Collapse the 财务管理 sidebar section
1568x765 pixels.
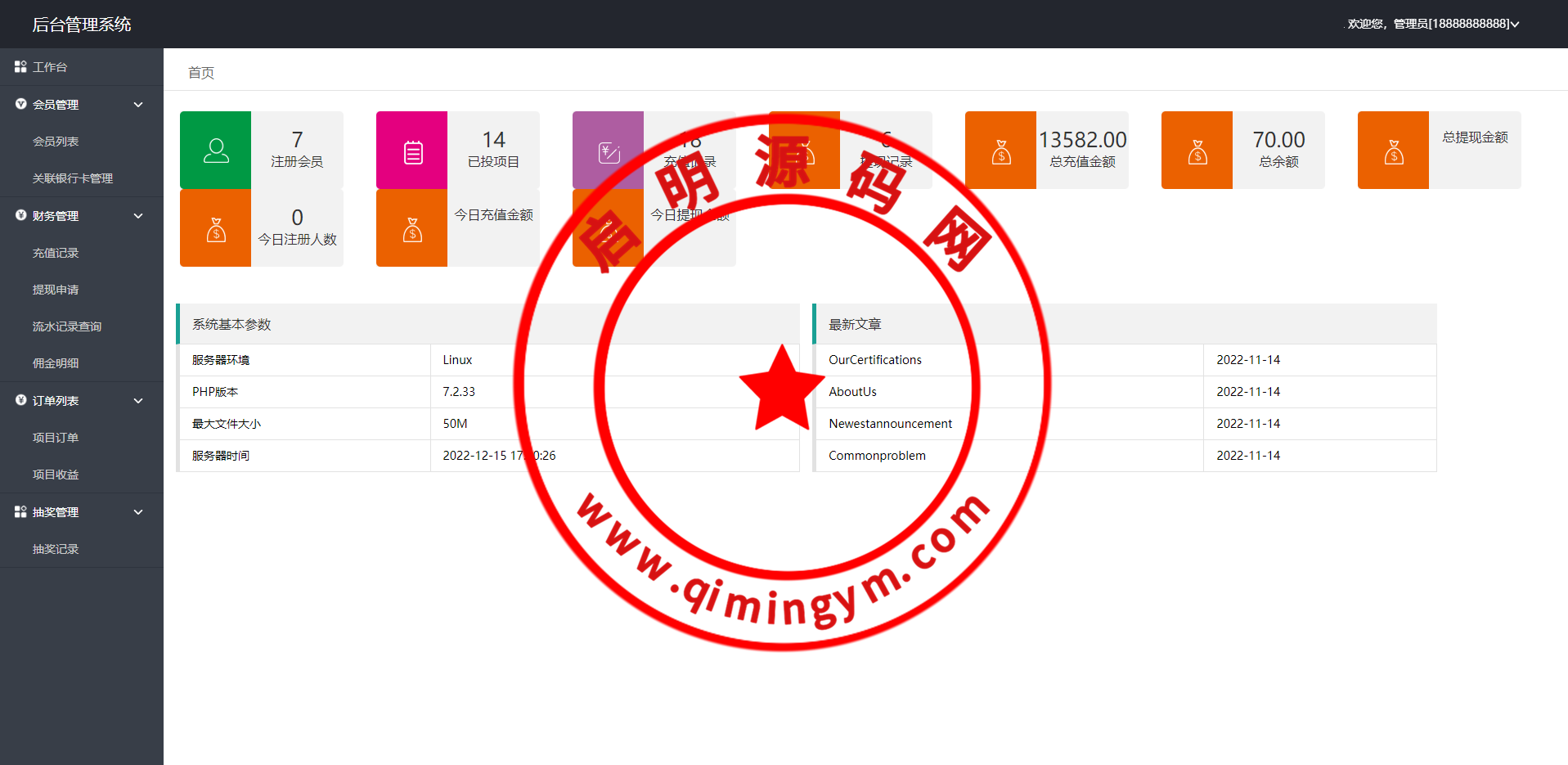[138, 216]
